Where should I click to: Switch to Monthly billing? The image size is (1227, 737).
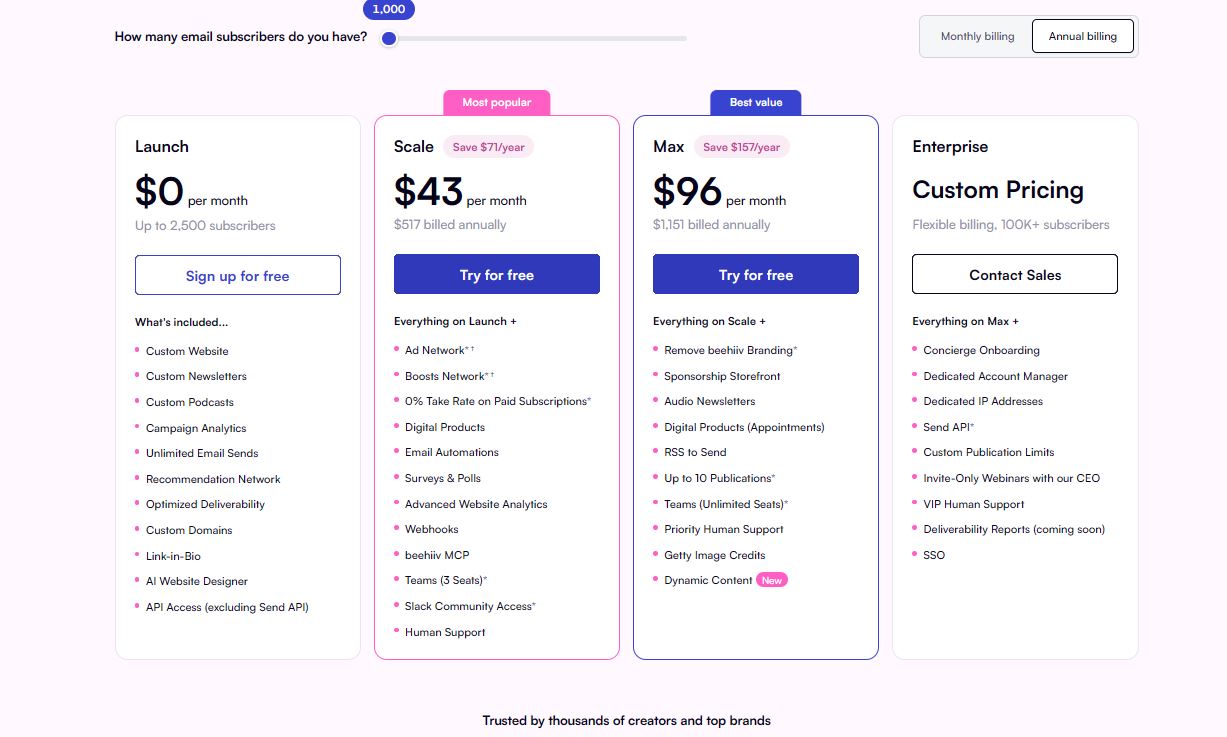(977, 37)
